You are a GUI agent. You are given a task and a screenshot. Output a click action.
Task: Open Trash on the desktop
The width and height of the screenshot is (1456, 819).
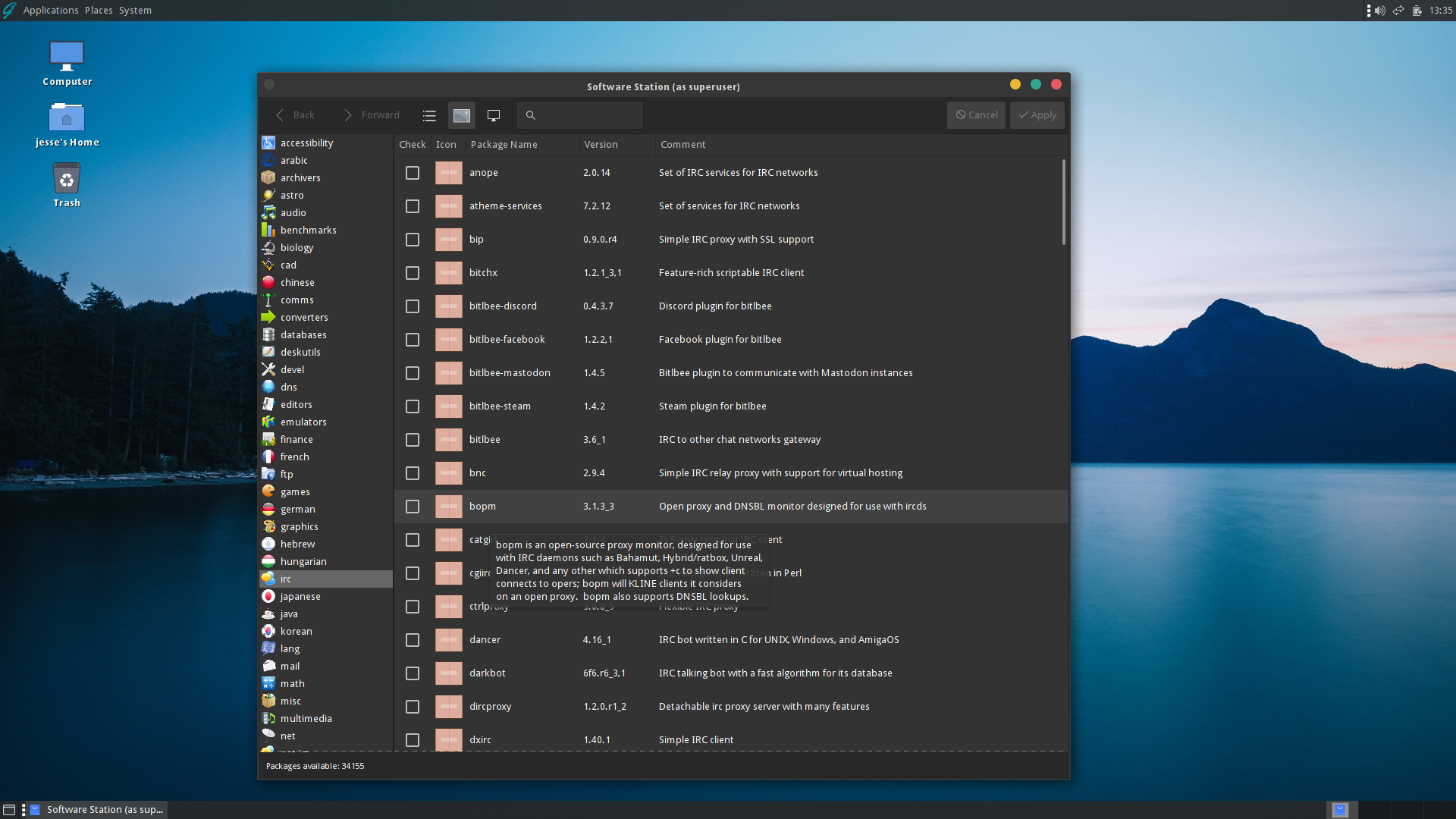(x=67, y=186)
